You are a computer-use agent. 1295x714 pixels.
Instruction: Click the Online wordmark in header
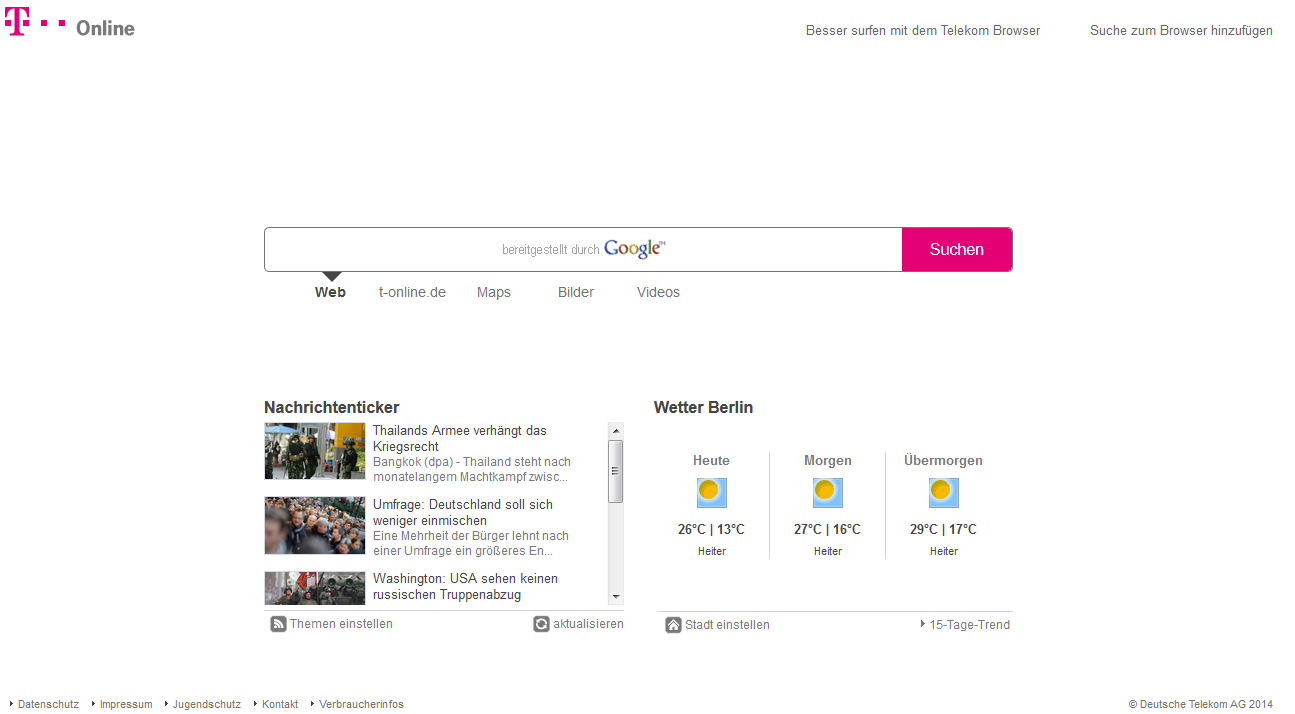click(x=105, y=28)
